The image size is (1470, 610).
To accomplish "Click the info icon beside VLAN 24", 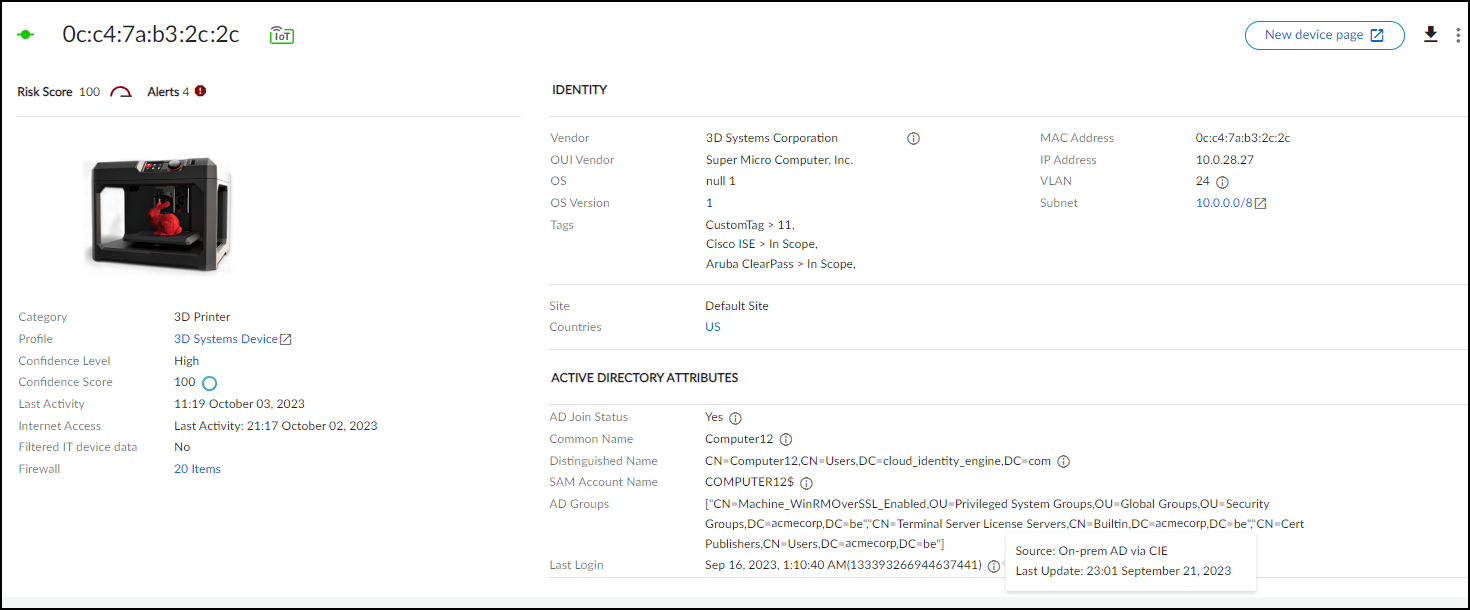I will tap(1222, 182).
